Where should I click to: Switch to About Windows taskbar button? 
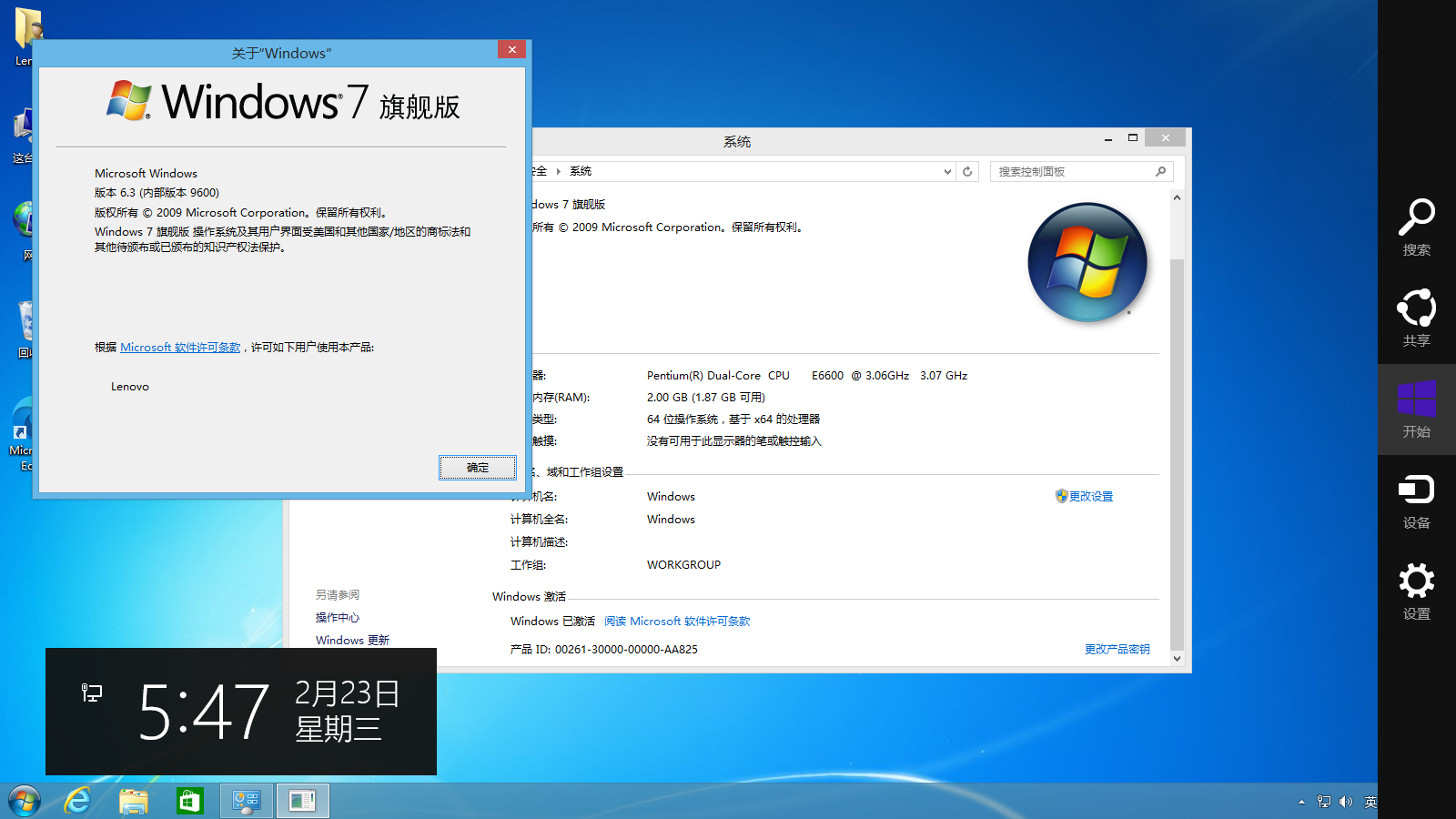coord(302,801)
